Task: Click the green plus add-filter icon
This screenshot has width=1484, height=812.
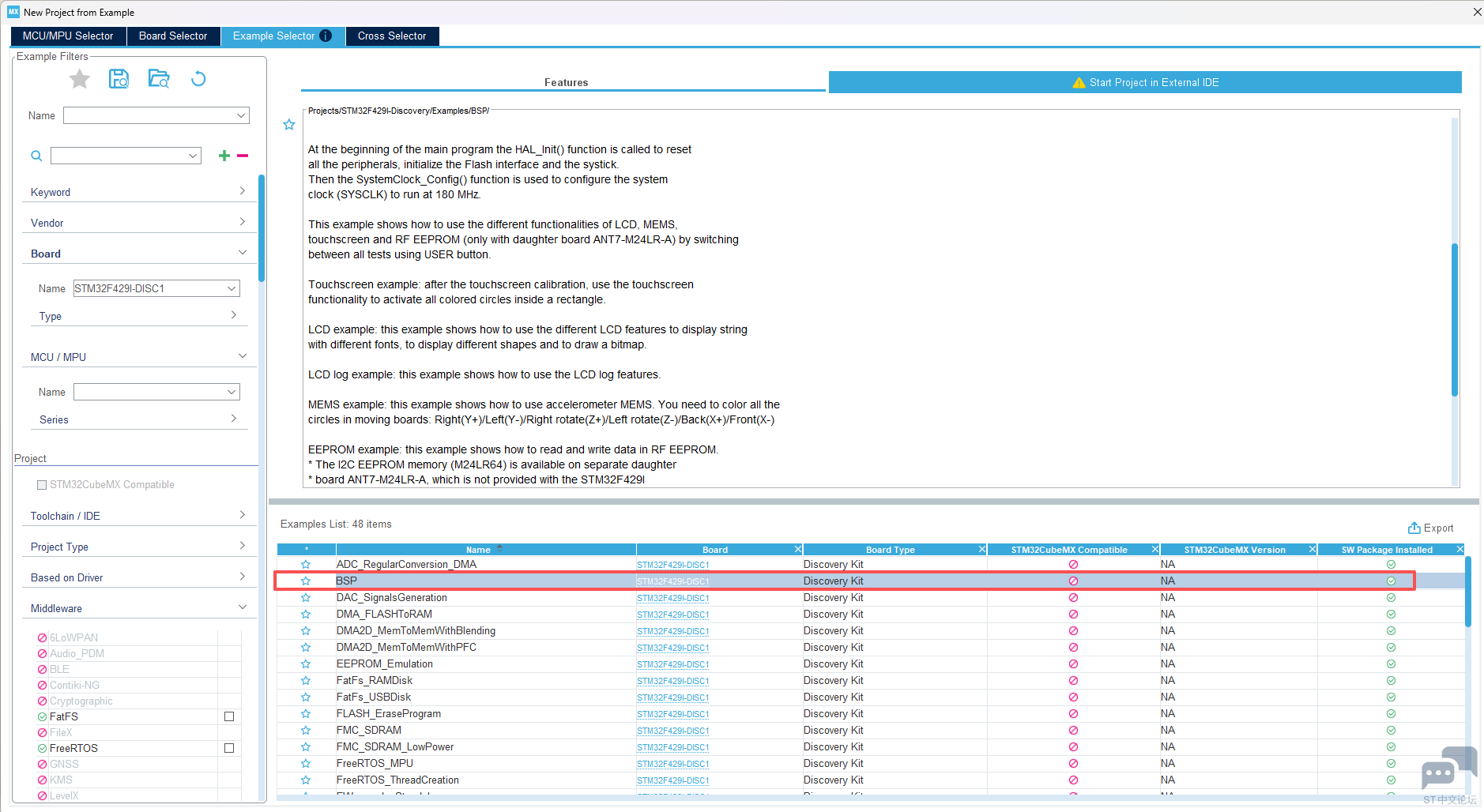Action: pyautogui.click(x=224, y=156)
